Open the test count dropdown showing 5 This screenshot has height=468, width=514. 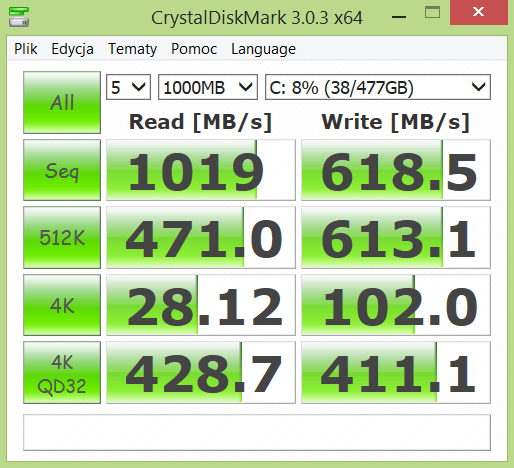point(128,87)
